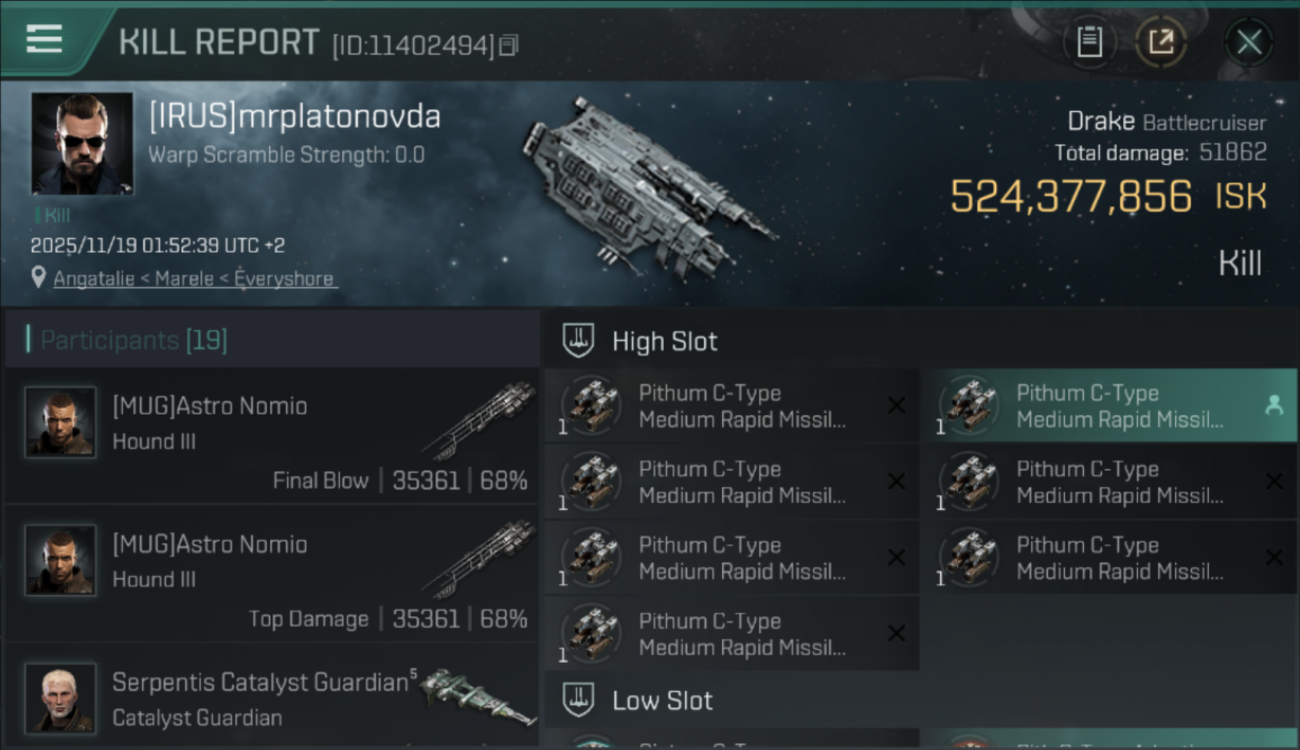Viewport: 1300px width, 750px height.
Task: Click the X on last left-column launcher
Action: click(896, 633)
